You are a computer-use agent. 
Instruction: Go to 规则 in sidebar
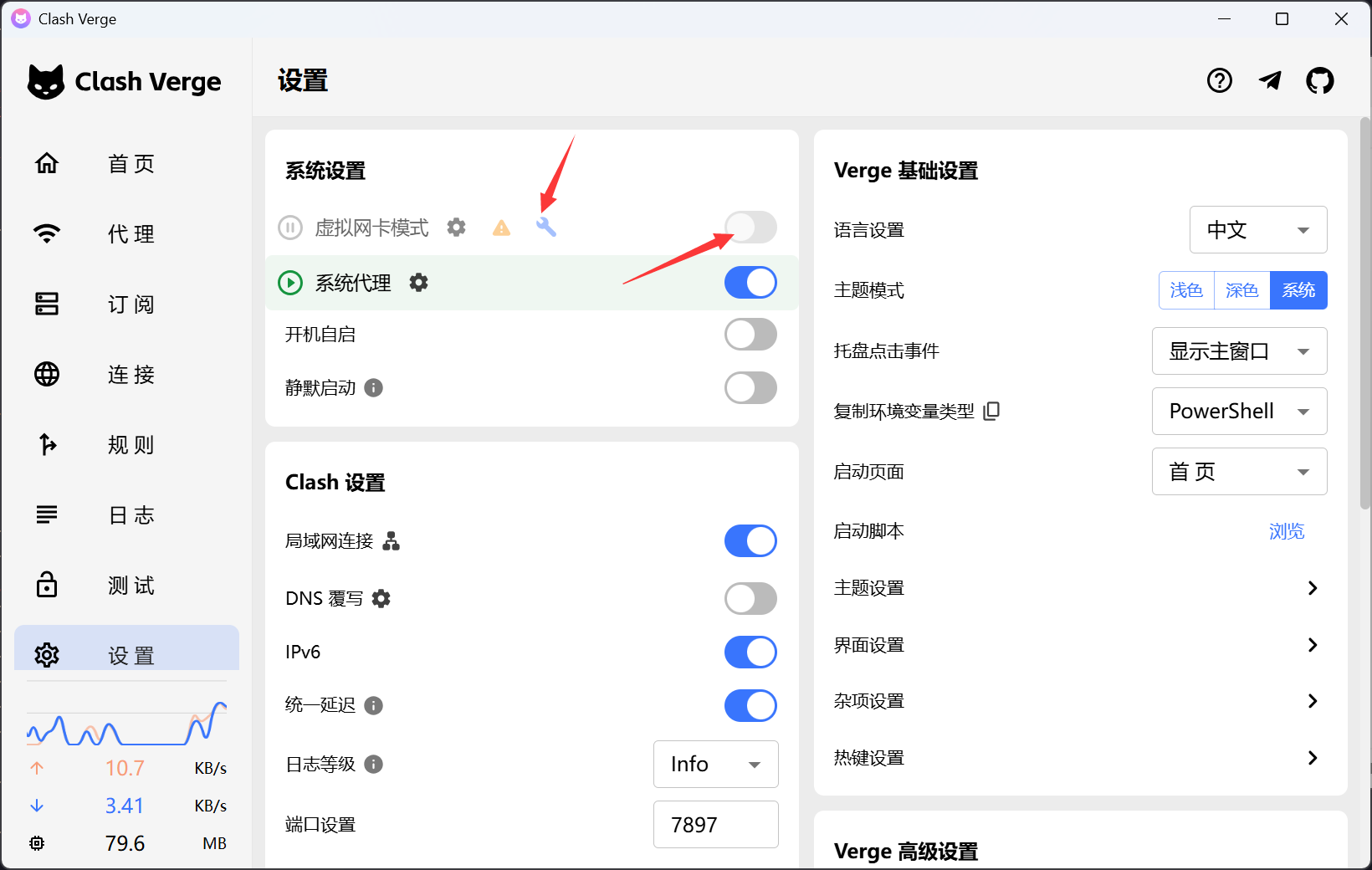point(126,445)
